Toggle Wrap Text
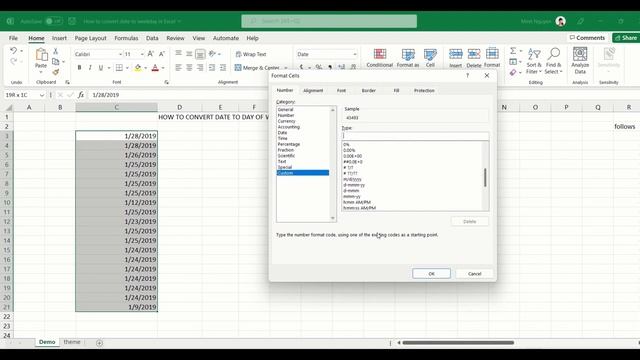 [x=251, y=54]
